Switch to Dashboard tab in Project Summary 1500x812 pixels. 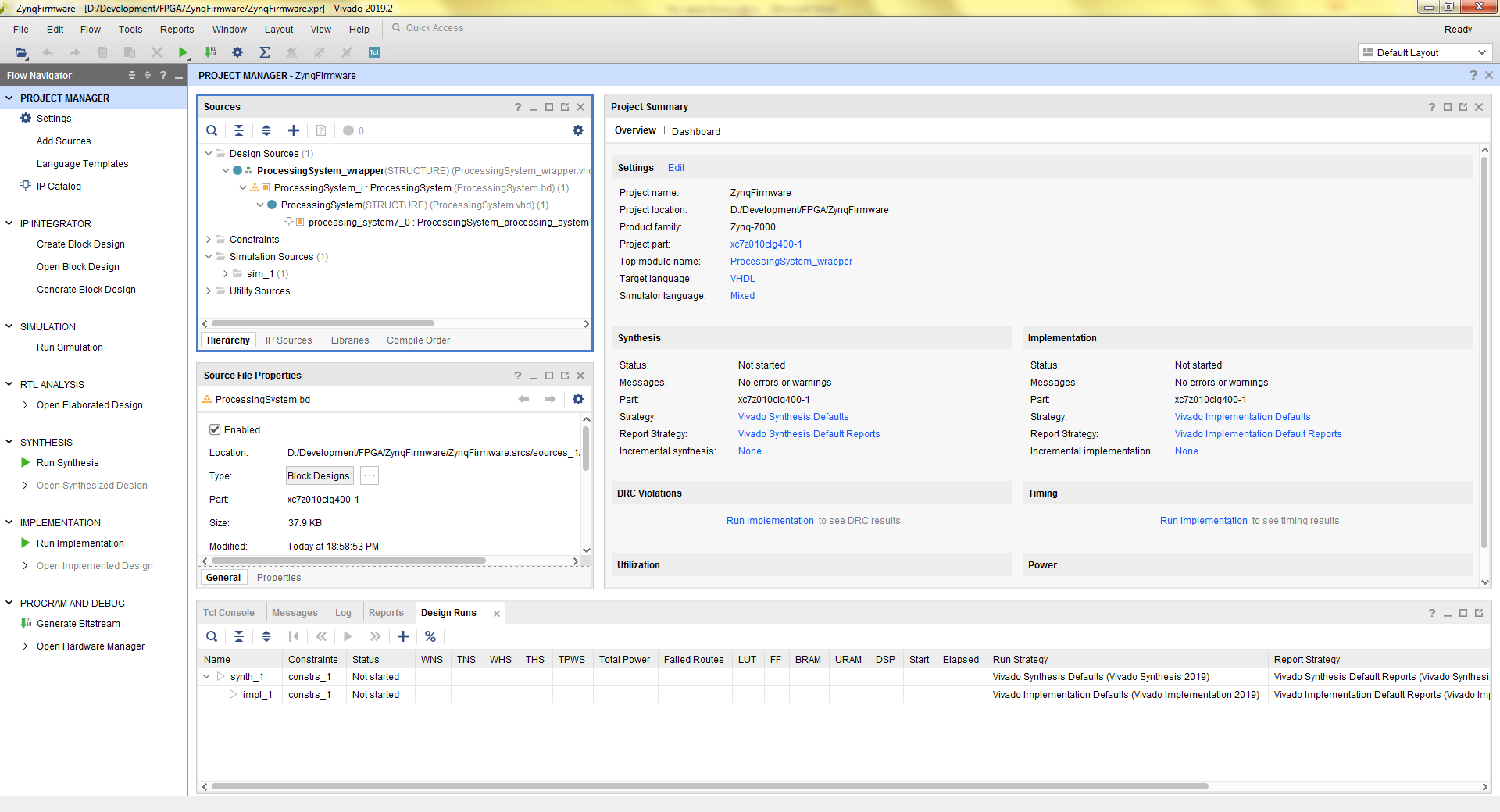[696, 131]
